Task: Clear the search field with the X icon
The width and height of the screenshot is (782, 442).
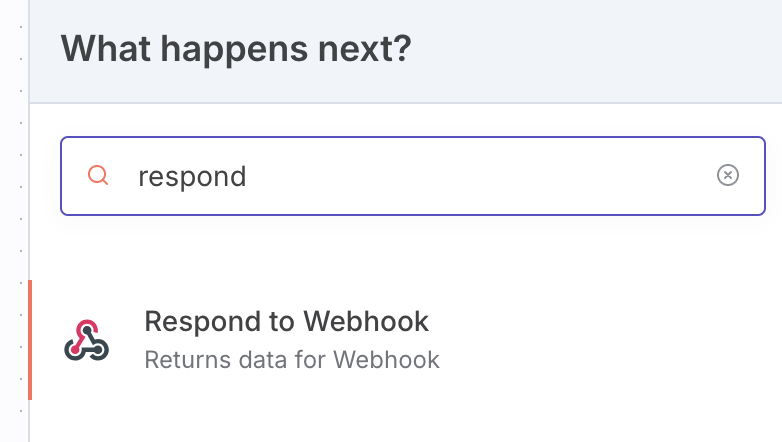Action: 728,176
